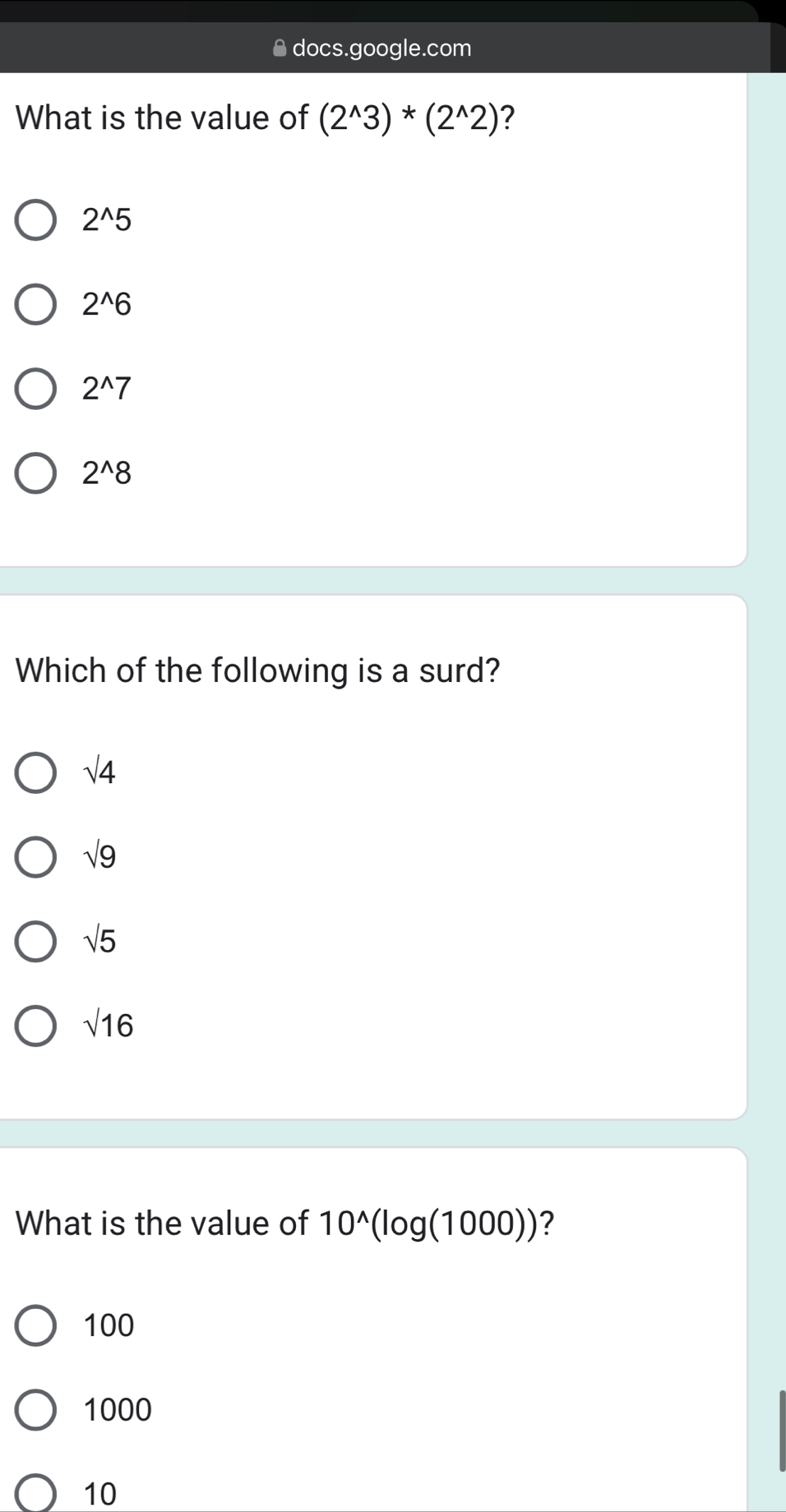
Task: Choose √9 as the surd answer
Action: (x=36, y=857)
